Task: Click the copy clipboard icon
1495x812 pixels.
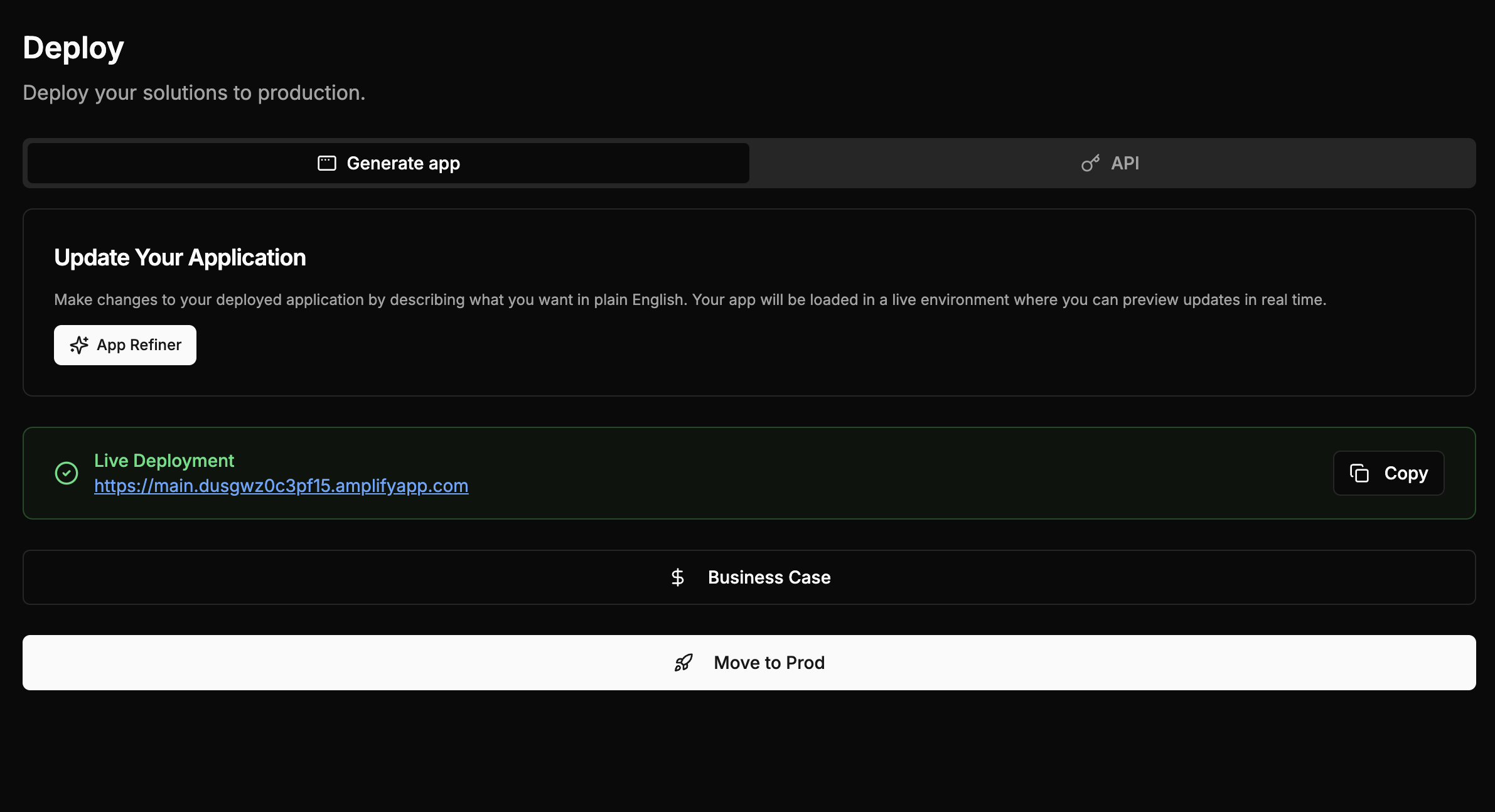Action: click(x=1359, y=473)
